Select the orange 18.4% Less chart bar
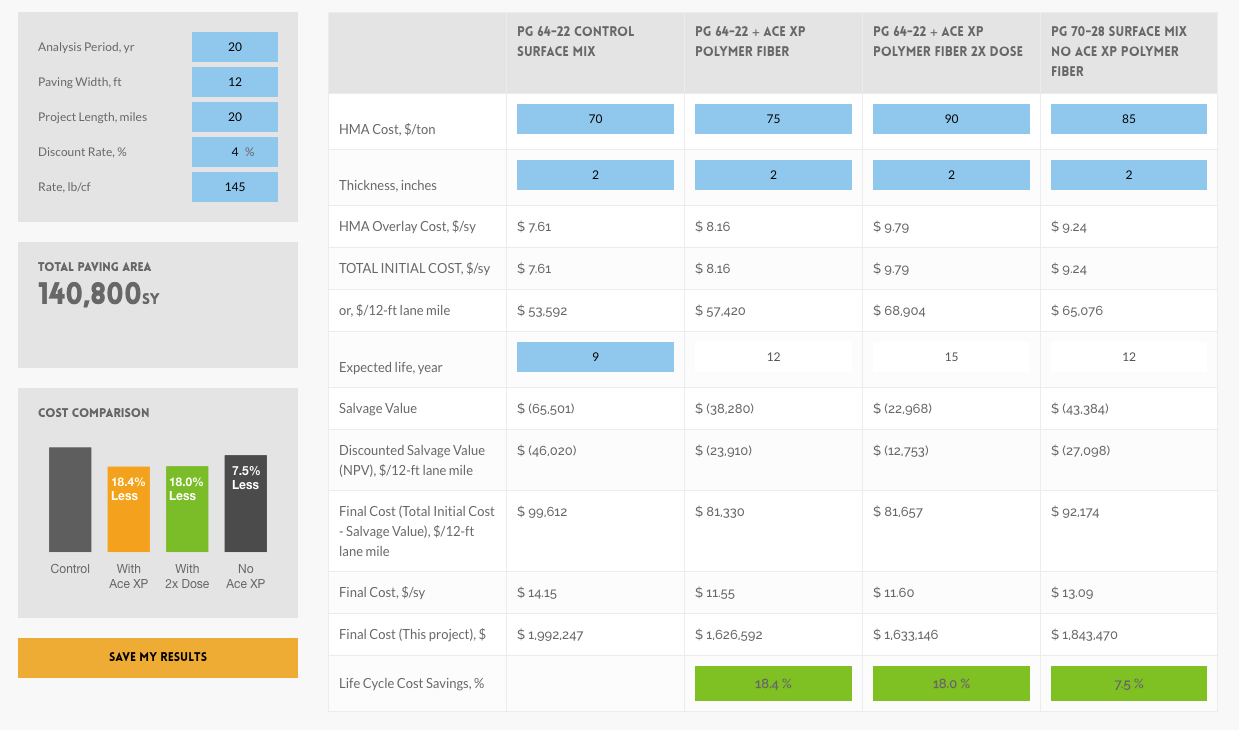Screen dimensions: 1239x730 tap(129, 509)
